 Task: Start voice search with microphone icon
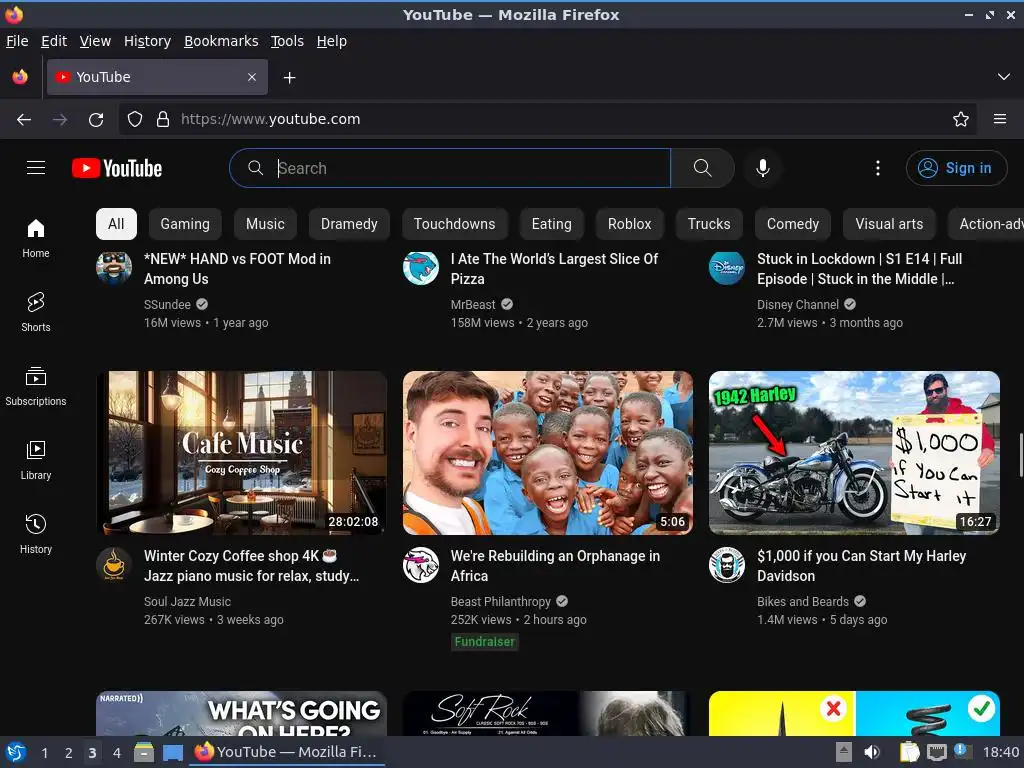point(762,168)
